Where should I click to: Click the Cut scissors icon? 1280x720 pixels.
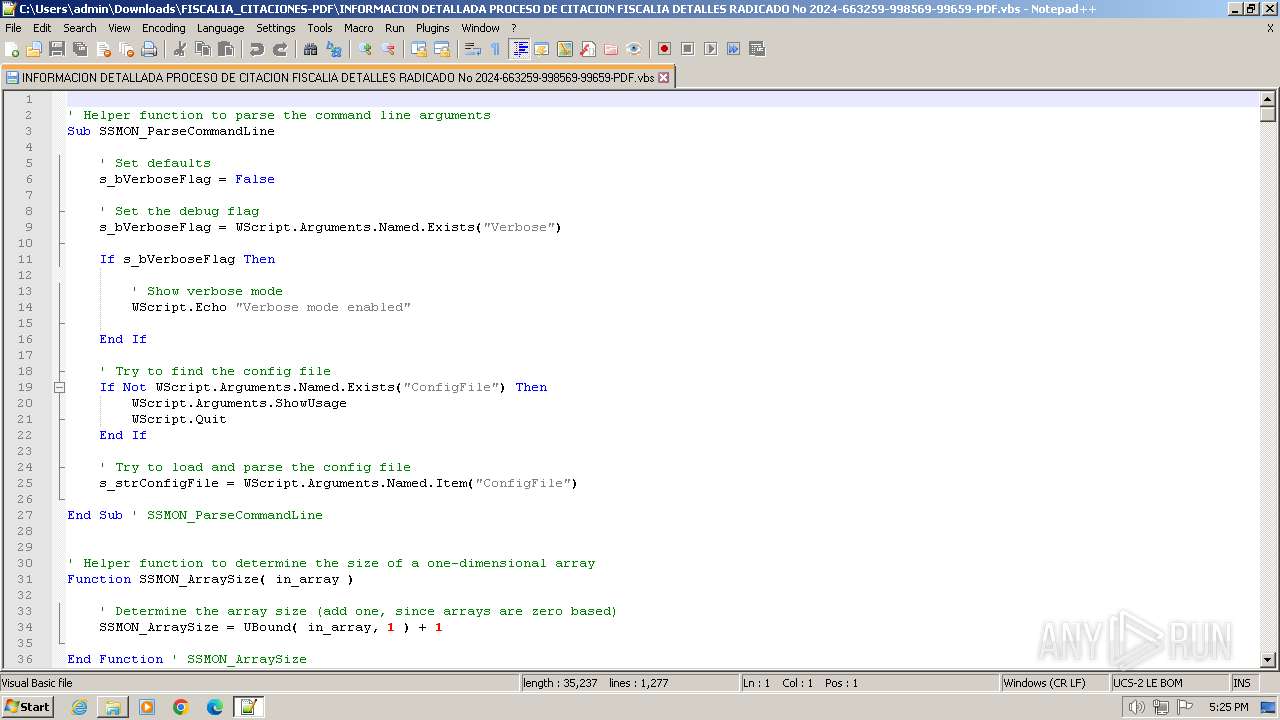click(x=180, y=49)
